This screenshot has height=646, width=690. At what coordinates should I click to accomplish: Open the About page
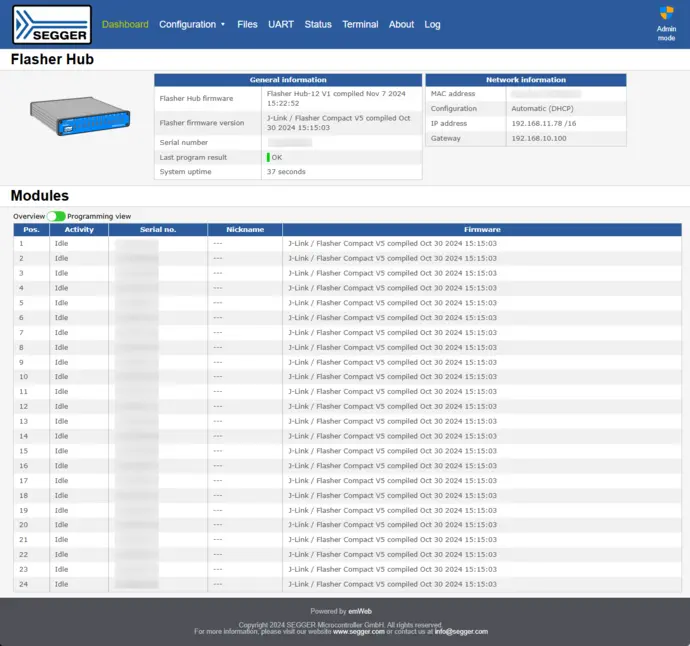click(401, 25)
